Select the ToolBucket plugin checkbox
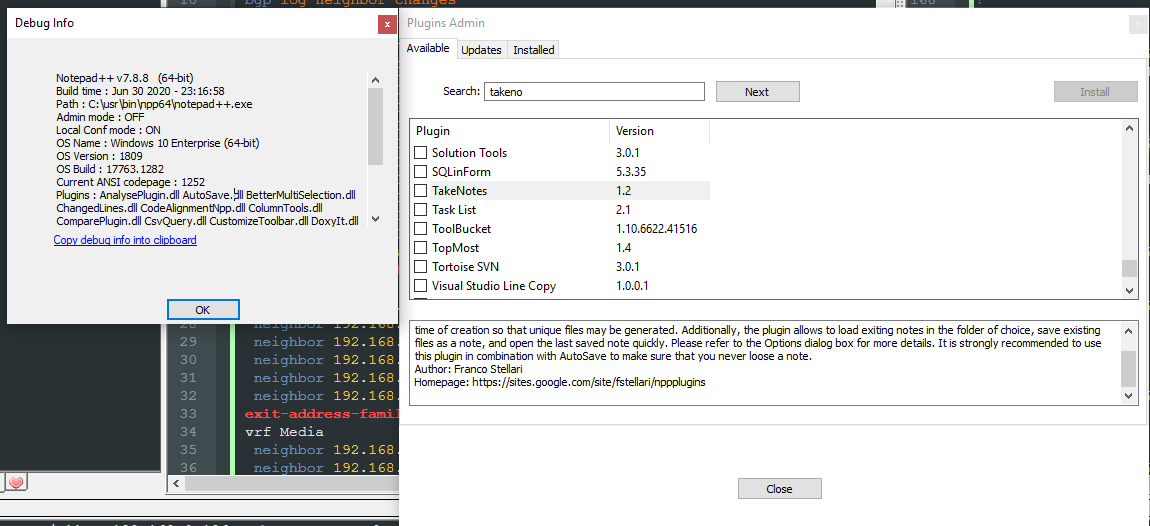Image resolution: width=1150 pixels, height=526 pixels. [x=420, y=229]
